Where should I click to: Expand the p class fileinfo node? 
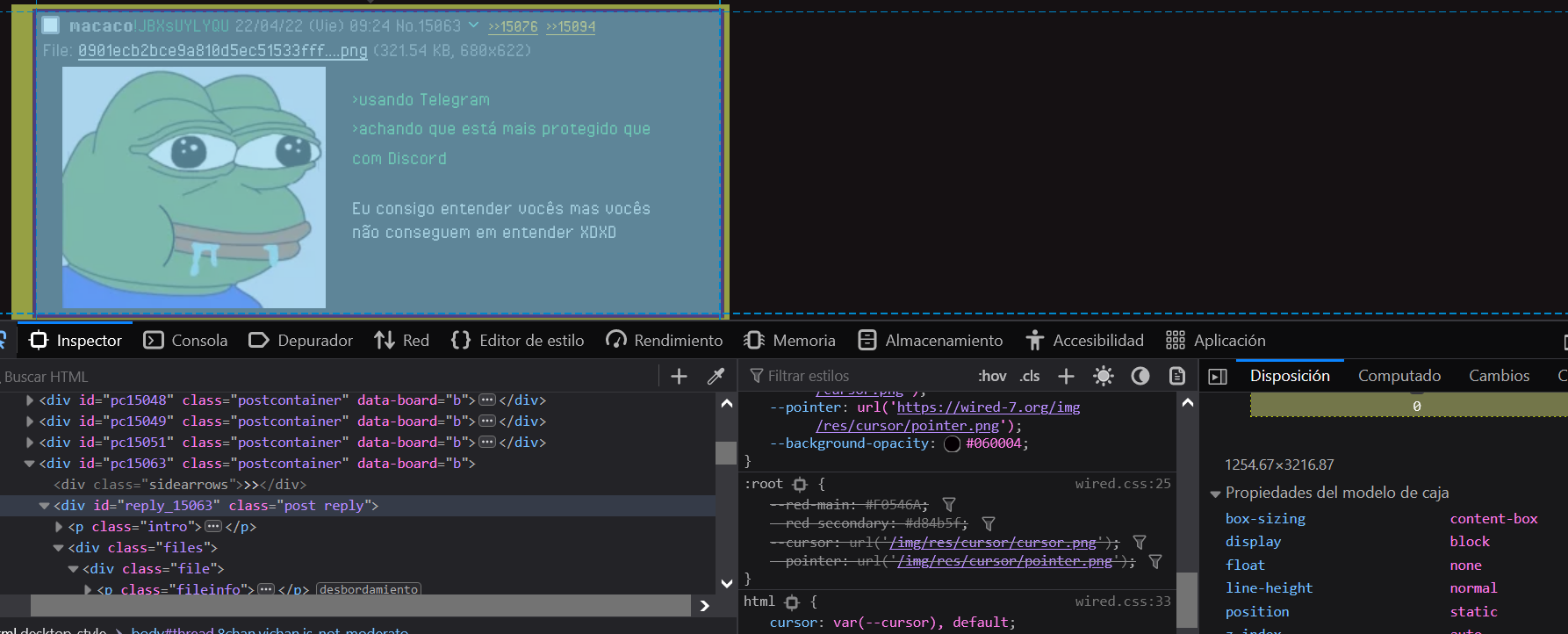click(x=88, y=590)
